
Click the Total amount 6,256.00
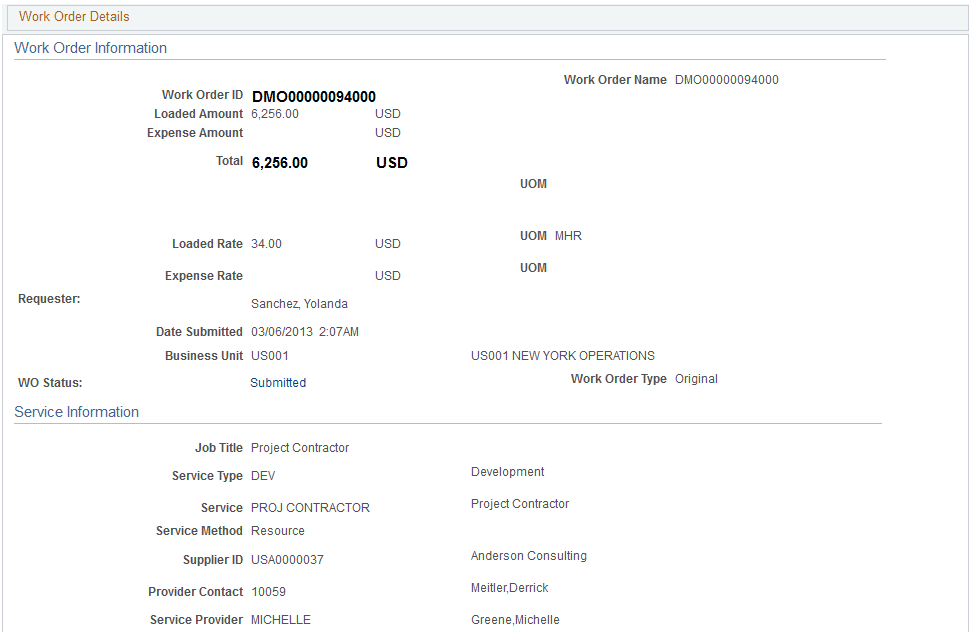280,162
